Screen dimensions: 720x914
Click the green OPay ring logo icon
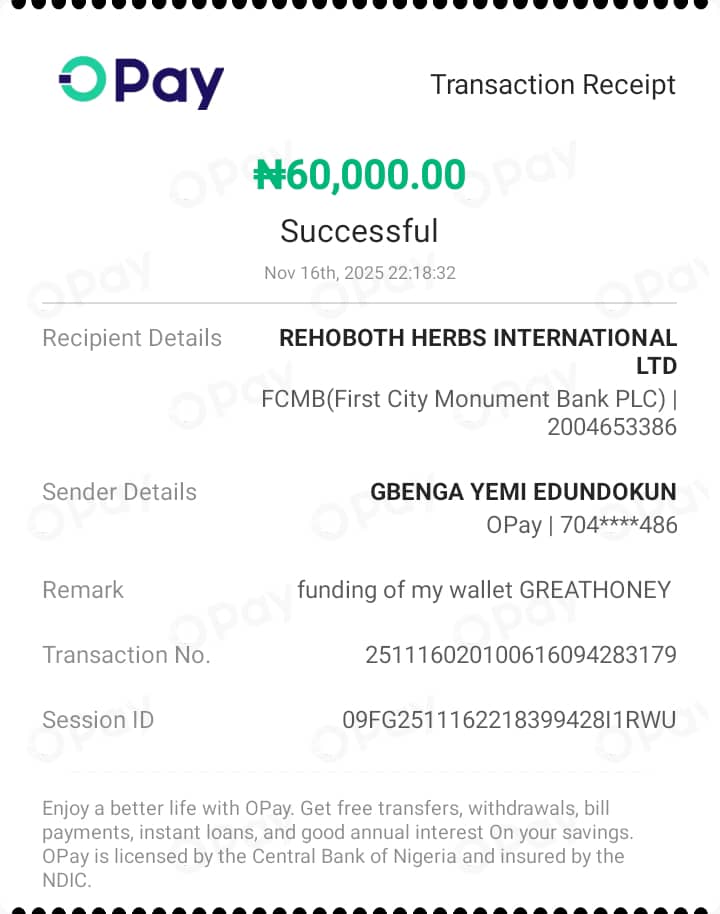(82, 80)
